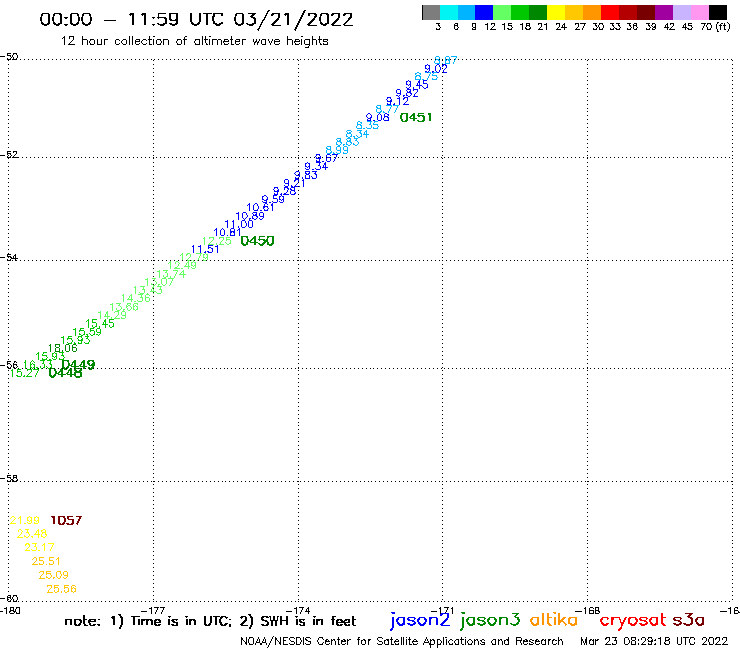Click the pass time label '0449'

[x=78, y=364]
